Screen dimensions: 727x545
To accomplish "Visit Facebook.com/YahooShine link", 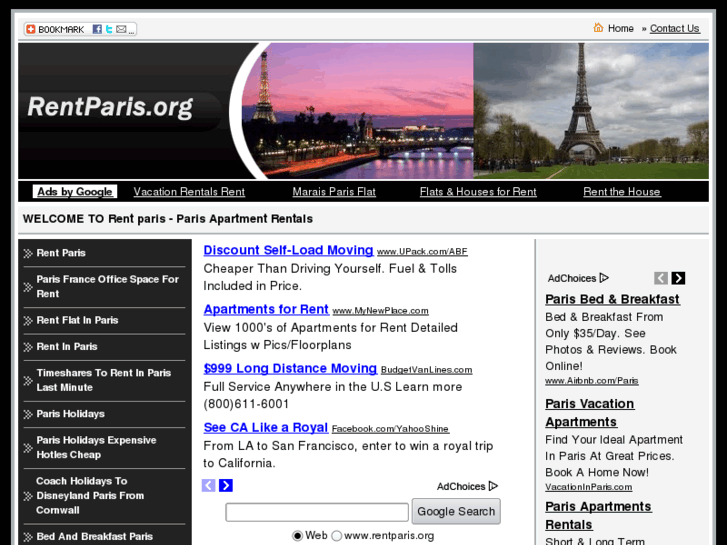I will click(390, 429).
